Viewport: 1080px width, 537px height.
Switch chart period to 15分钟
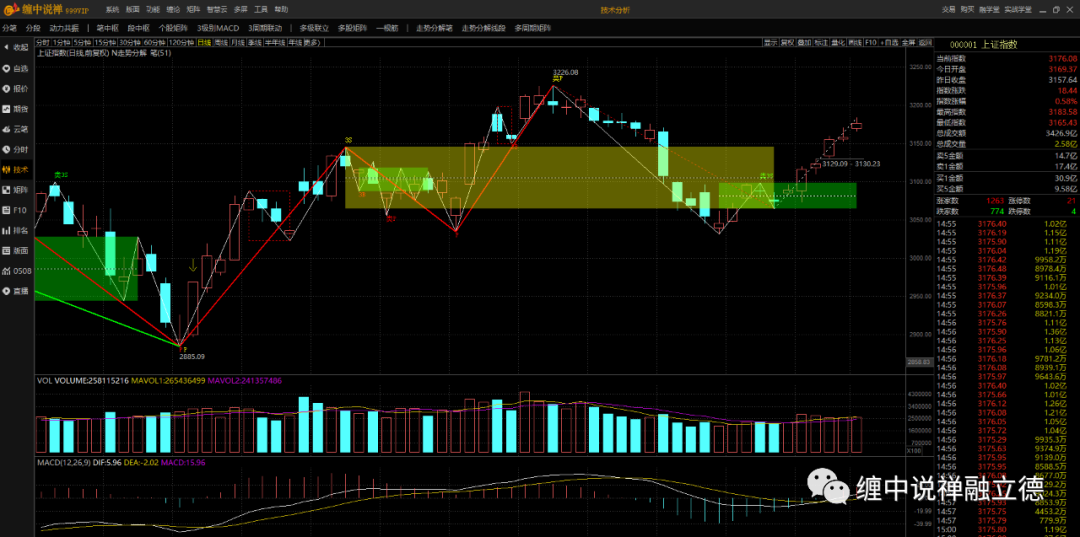(x=105, y=43)
